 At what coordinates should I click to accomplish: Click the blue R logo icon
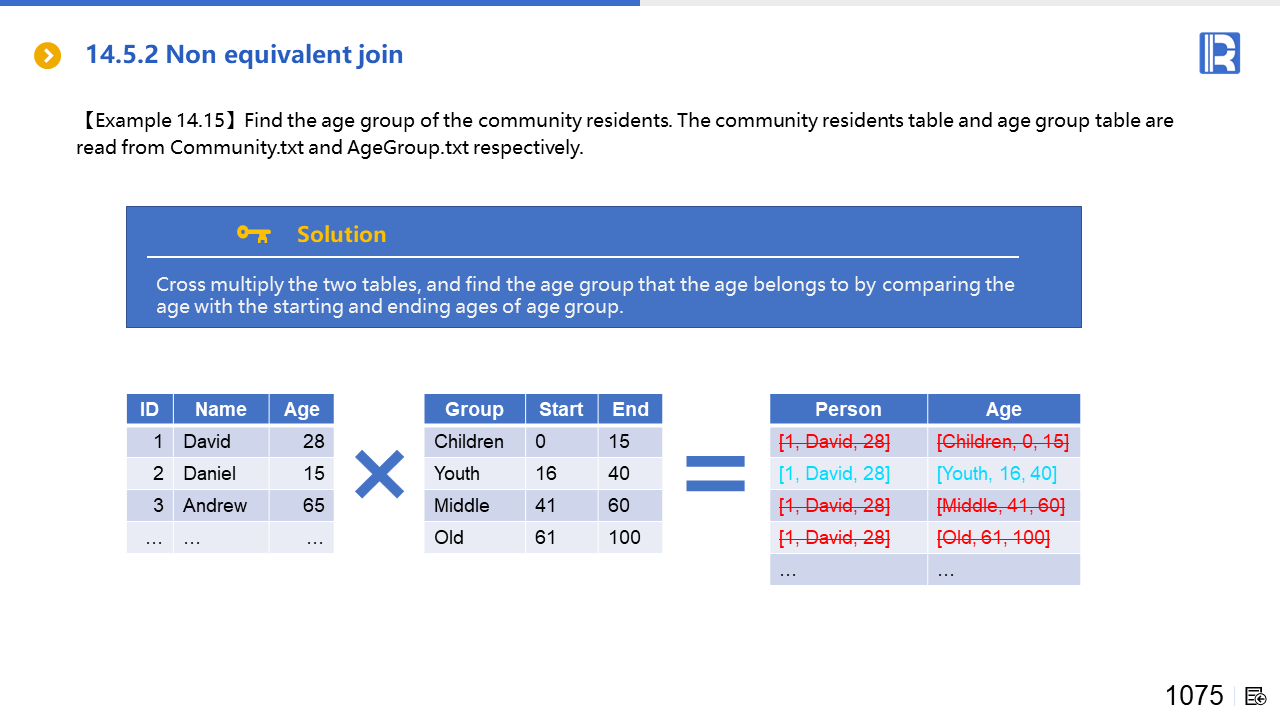1219,53
